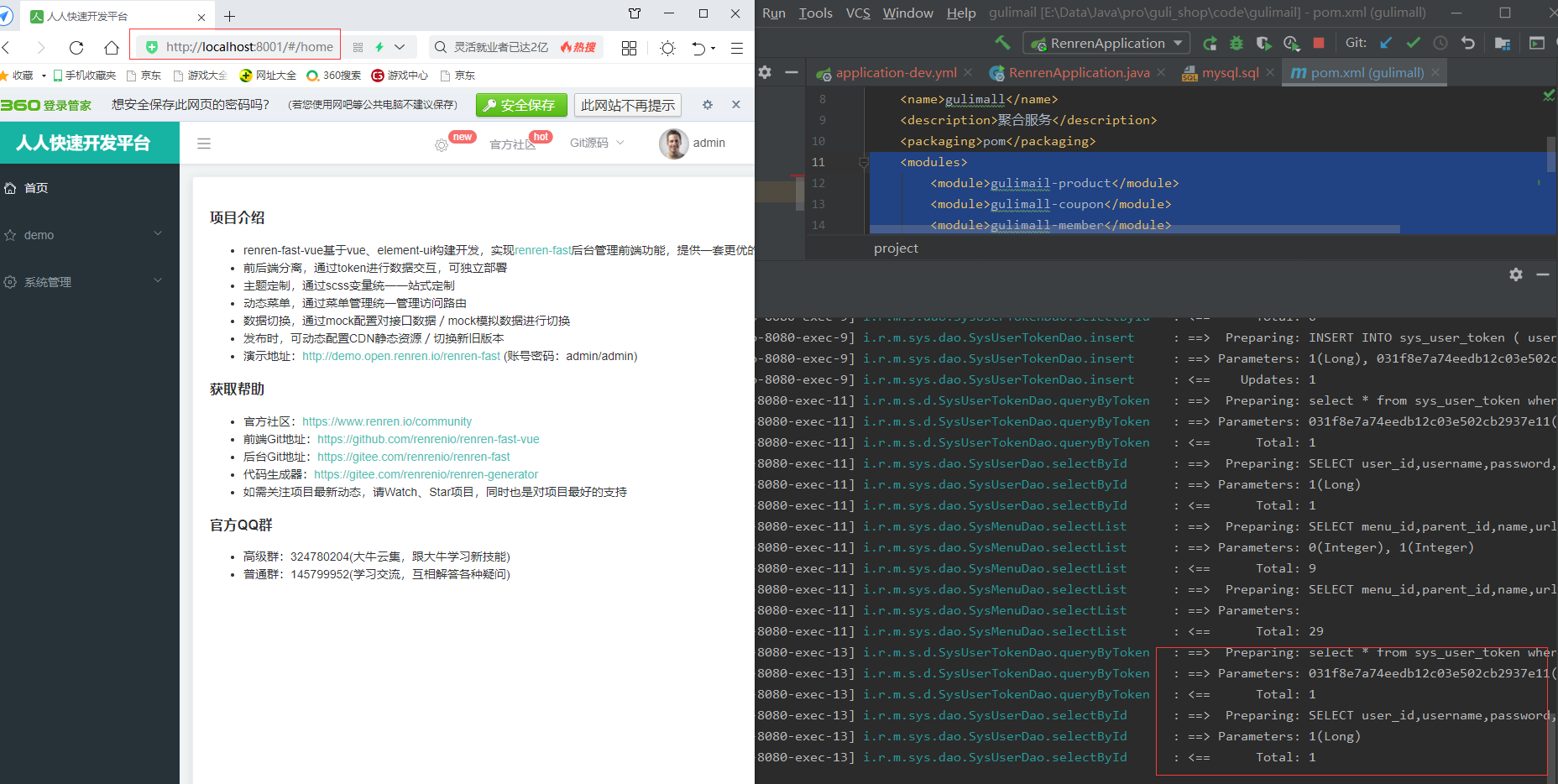Expand the Git源码 dropdown
The image size is (1558, 784).
(597, 143)
